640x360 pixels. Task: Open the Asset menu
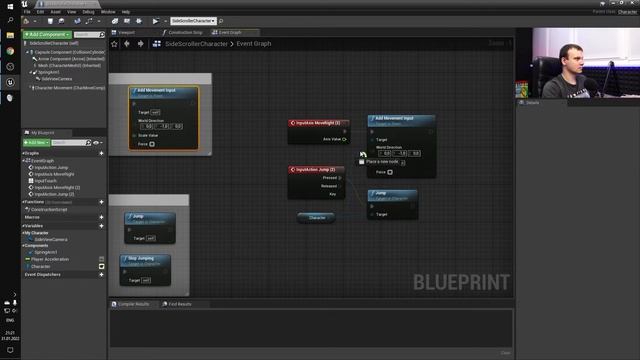56,12
